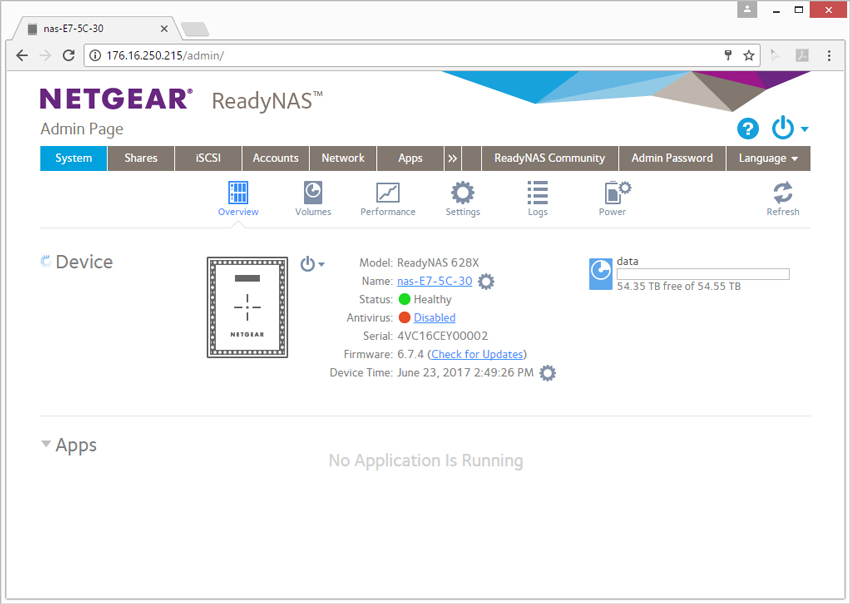This screenshot has height=604, width=850.
Task: Click the PDF extension icon in toolbar
Action: [x=802, y=55]
